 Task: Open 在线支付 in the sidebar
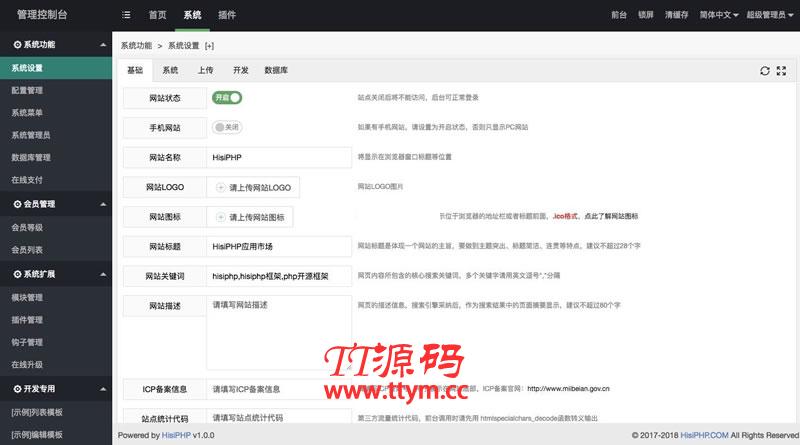pos(56,180)
